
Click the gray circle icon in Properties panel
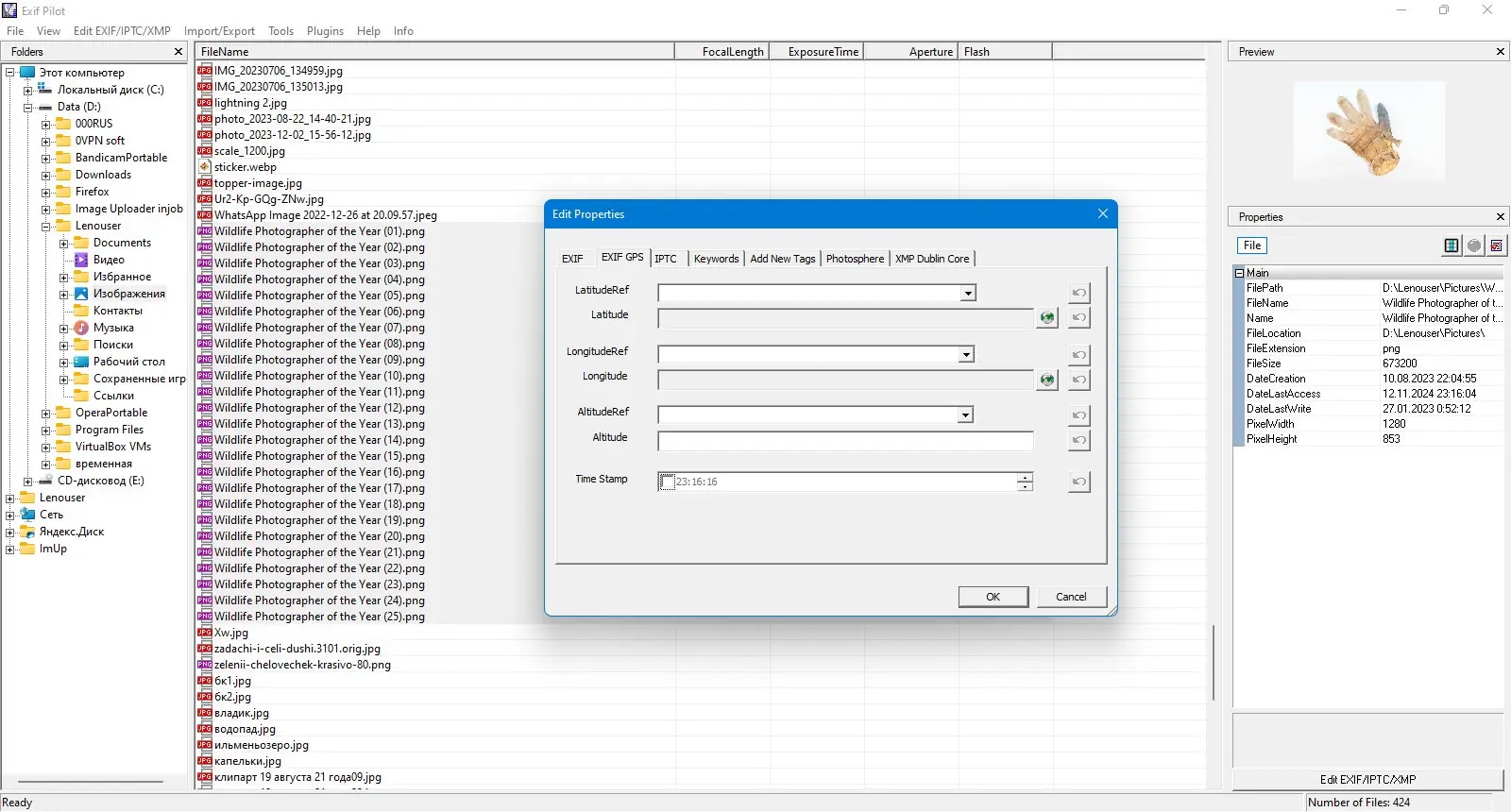1474,245
